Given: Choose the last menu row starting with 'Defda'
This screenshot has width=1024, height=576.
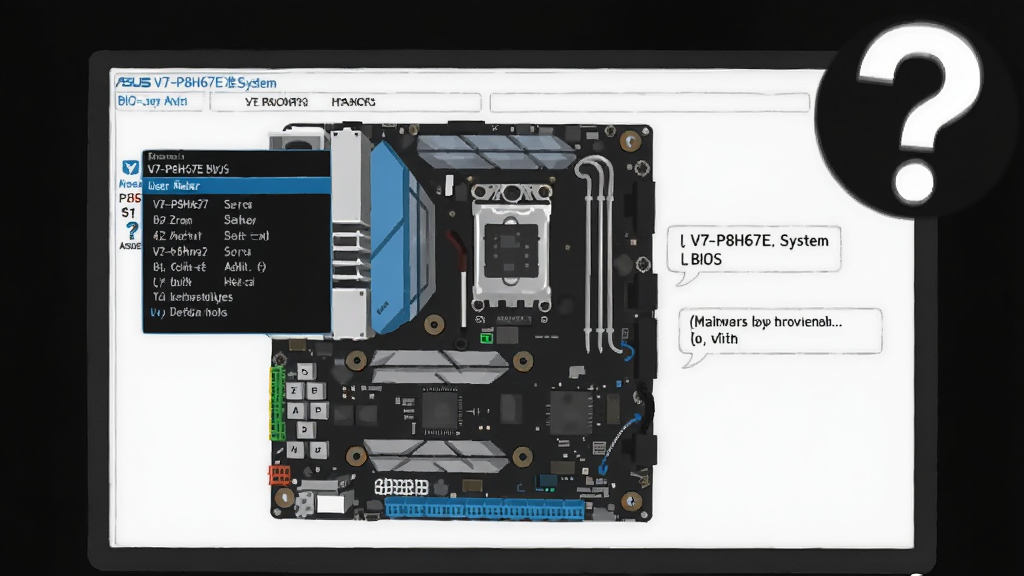Looking at the screenshot, I should pos(237,312).
